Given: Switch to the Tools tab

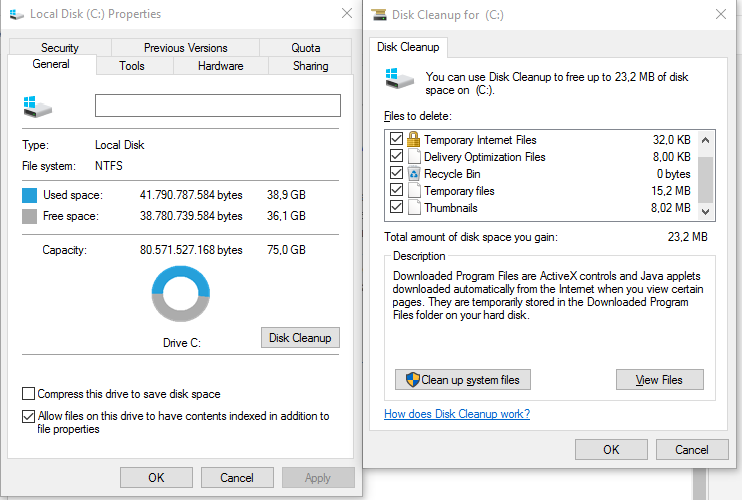Looking at the screenshot, I should click(132, 66).
